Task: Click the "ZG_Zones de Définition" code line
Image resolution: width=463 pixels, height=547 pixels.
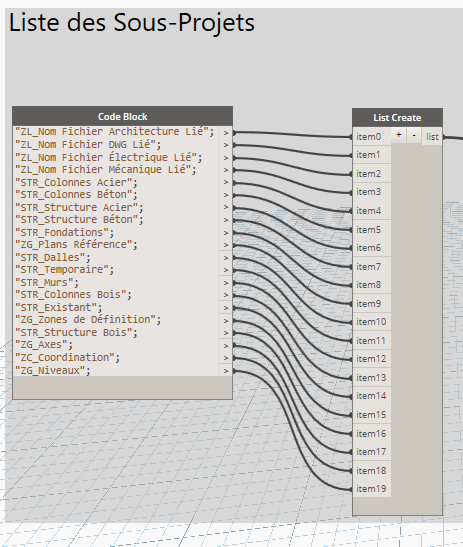Action: pos(88,320)
